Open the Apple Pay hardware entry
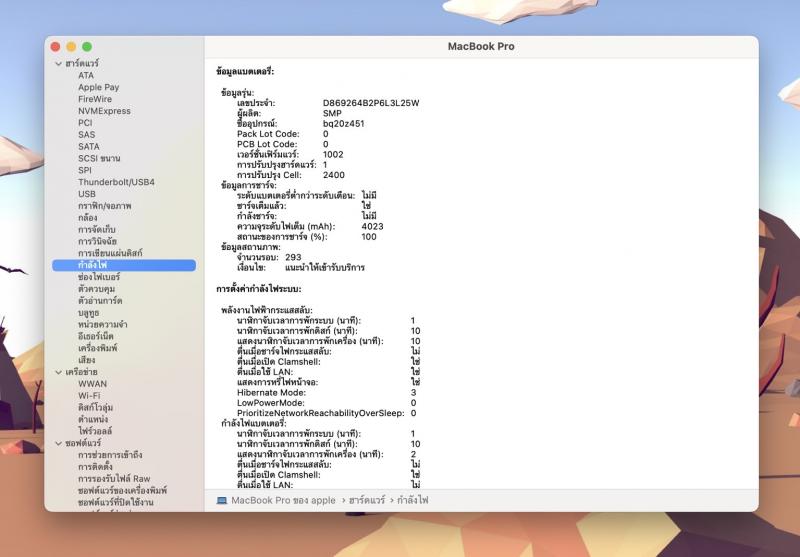This screenshot has height=557, width=800. pyautogui.click(x=98, y=87)
